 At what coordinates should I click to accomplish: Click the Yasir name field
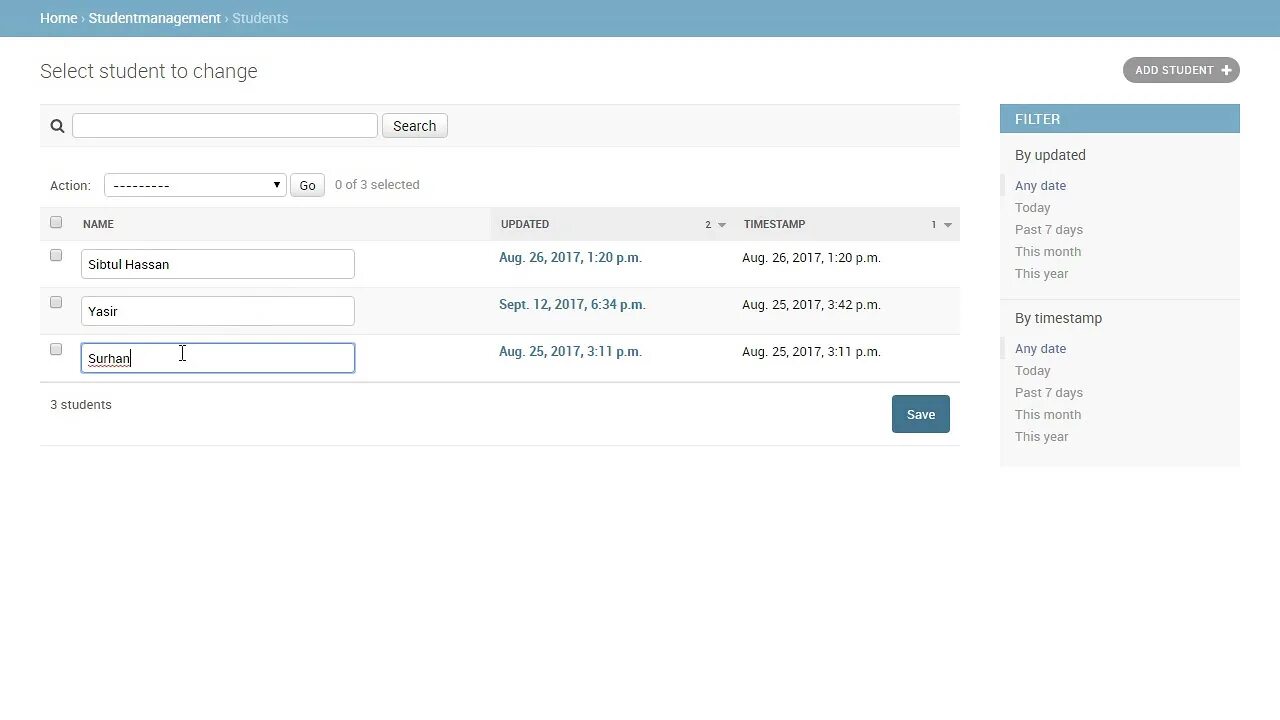[217, 311]
